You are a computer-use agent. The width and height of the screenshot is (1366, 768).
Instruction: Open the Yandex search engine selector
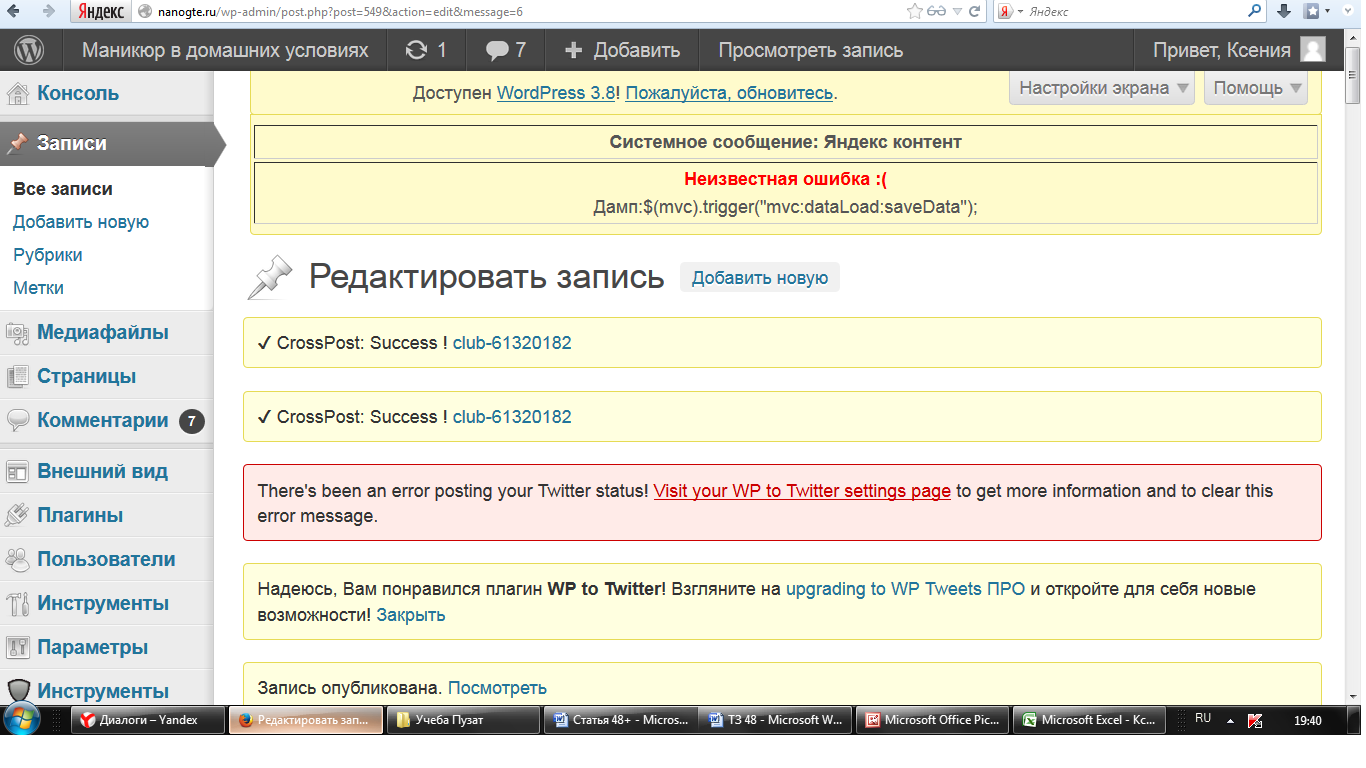[1011, 12]
